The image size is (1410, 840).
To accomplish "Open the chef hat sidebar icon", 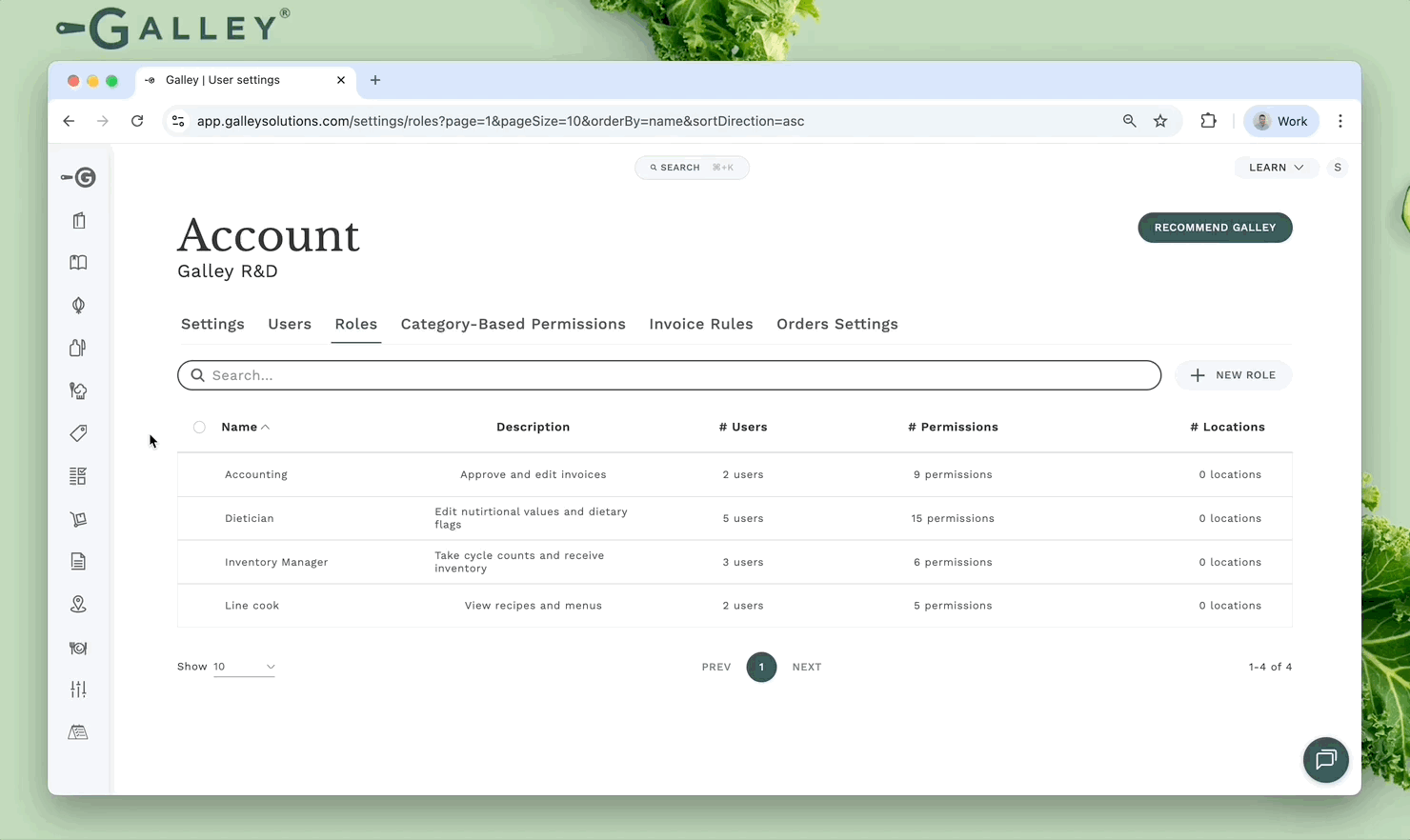I will tap(78, 390).
